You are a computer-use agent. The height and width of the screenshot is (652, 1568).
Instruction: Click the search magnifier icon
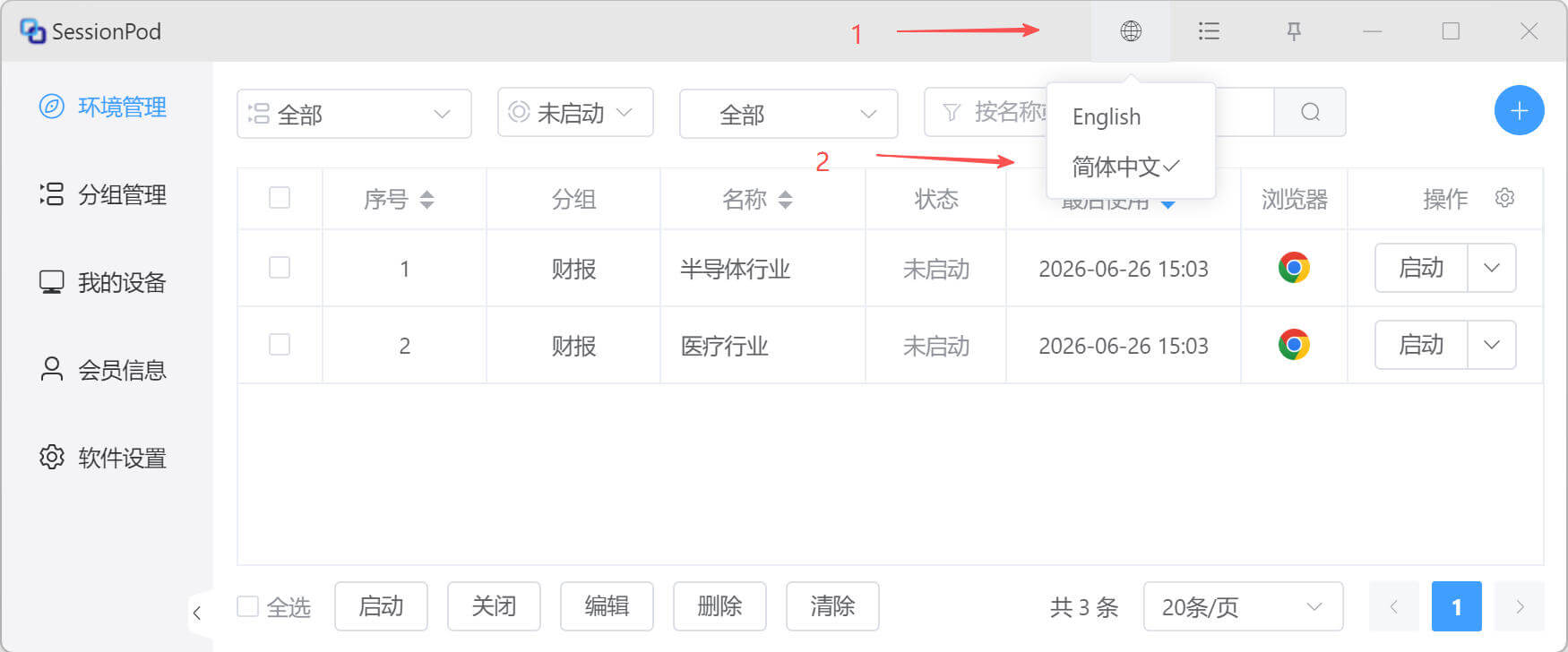tap(1310, 112)
